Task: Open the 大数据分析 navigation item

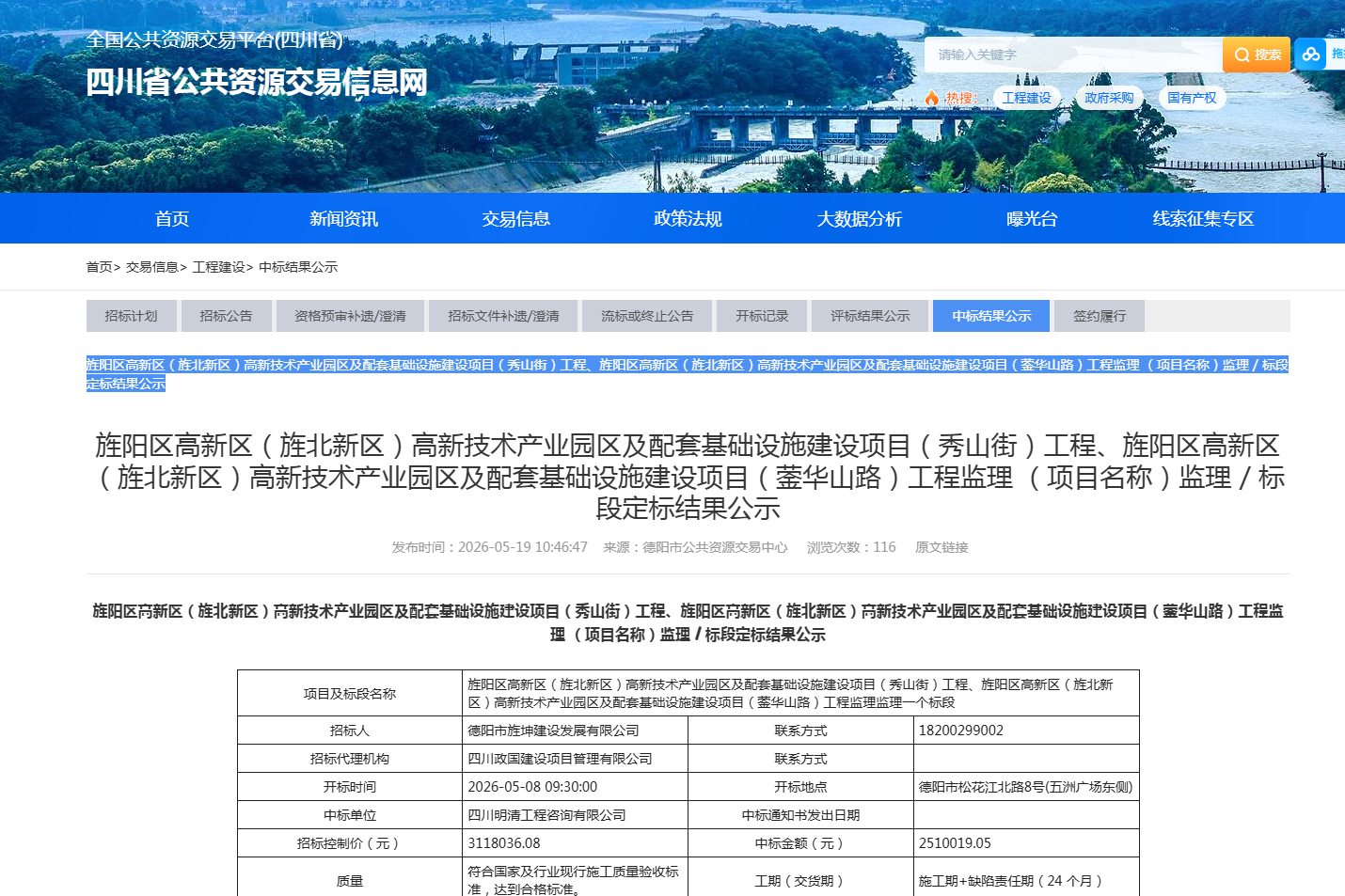Action: coord(860,218)
